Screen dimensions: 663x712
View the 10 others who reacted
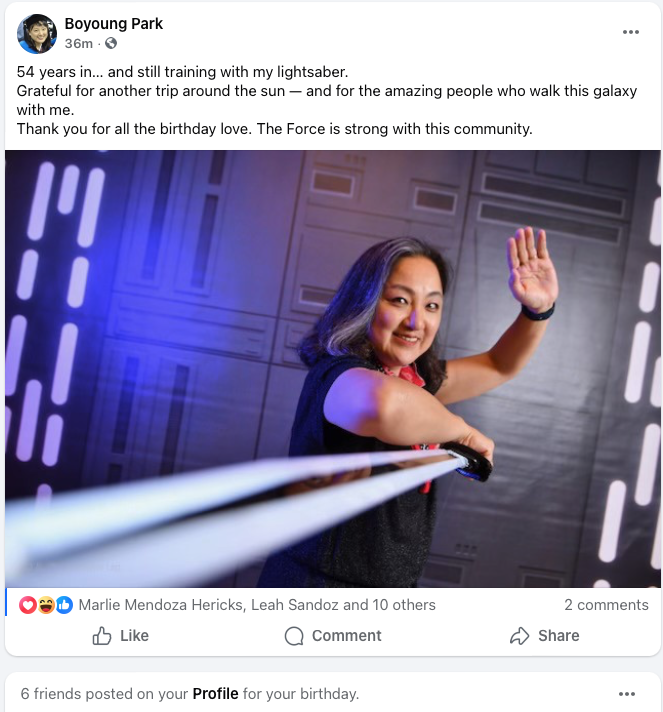pos(404,605)
